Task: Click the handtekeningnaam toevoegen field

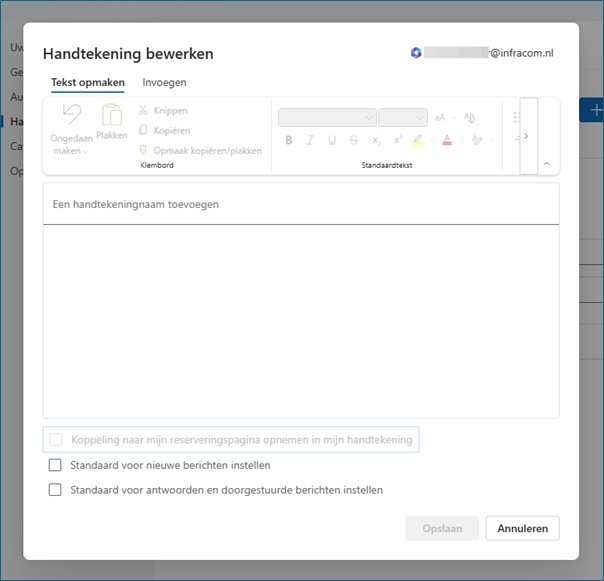Action: pyautogui.click(x=300, y=204)
